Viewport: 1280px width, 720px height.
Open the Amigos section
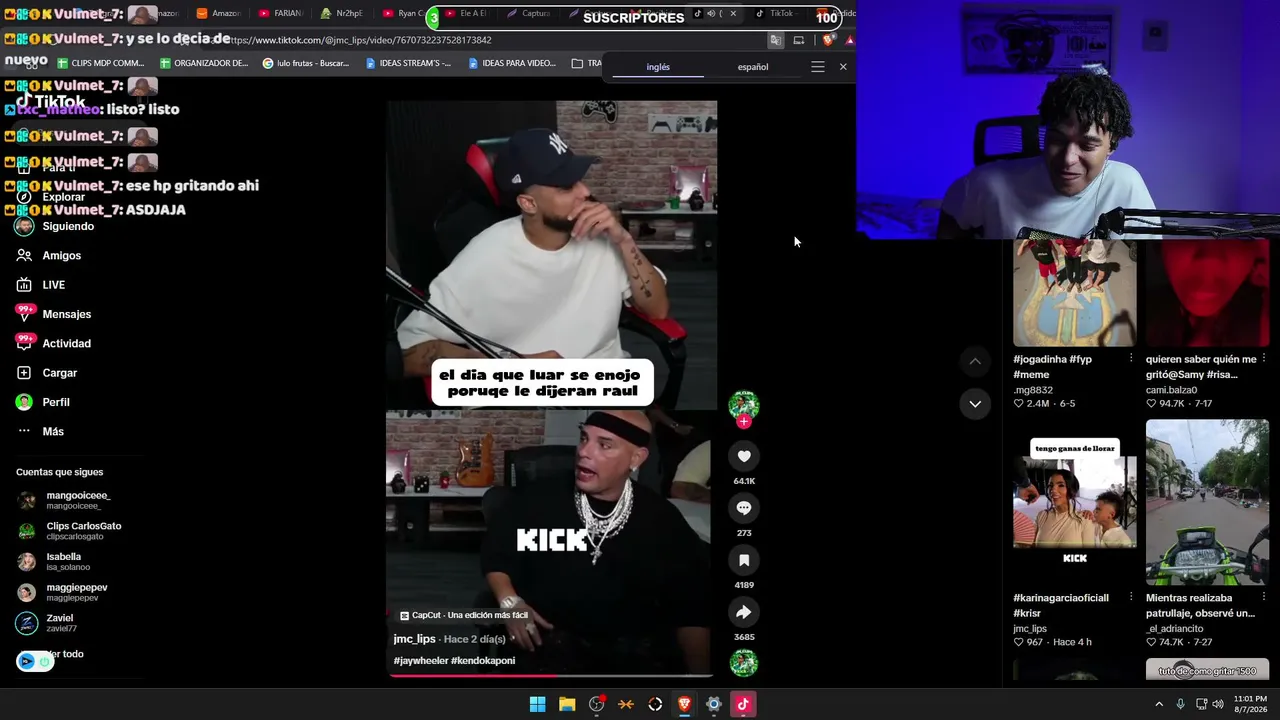coord(49,256)
